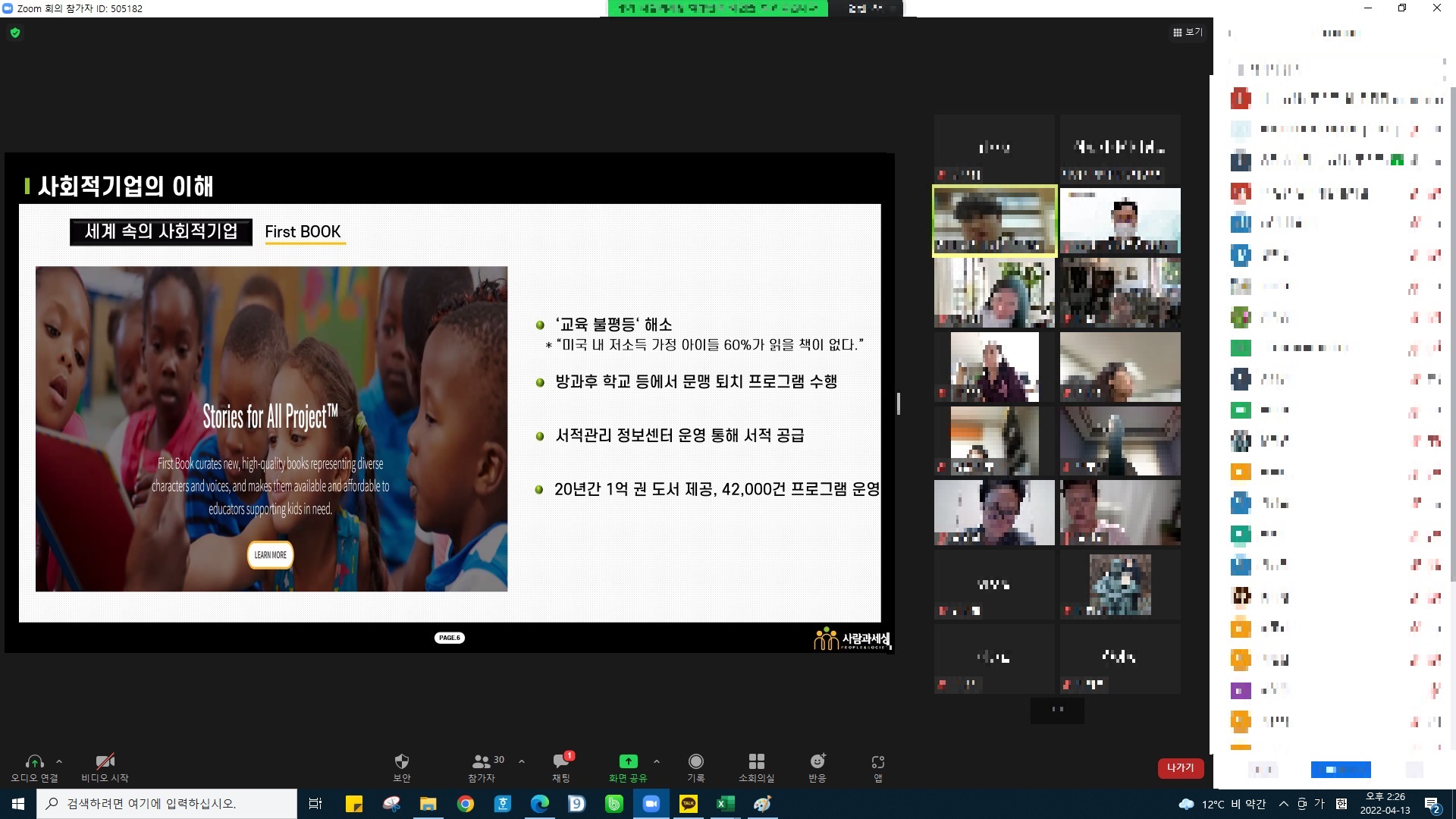
Task: Open Microsoft Edge in the taskbar
Action: pos(540,804)
